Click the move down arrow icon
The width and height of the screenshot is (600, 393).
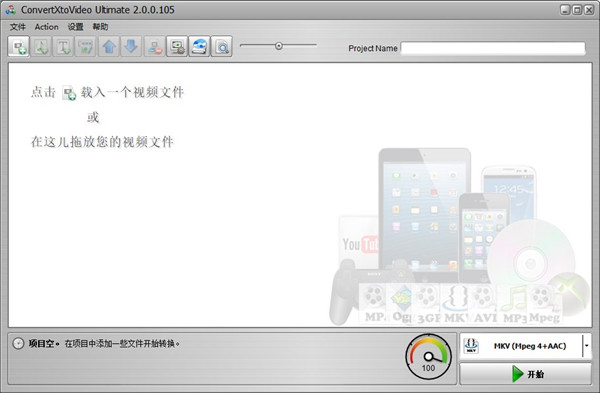click(131, 47)
